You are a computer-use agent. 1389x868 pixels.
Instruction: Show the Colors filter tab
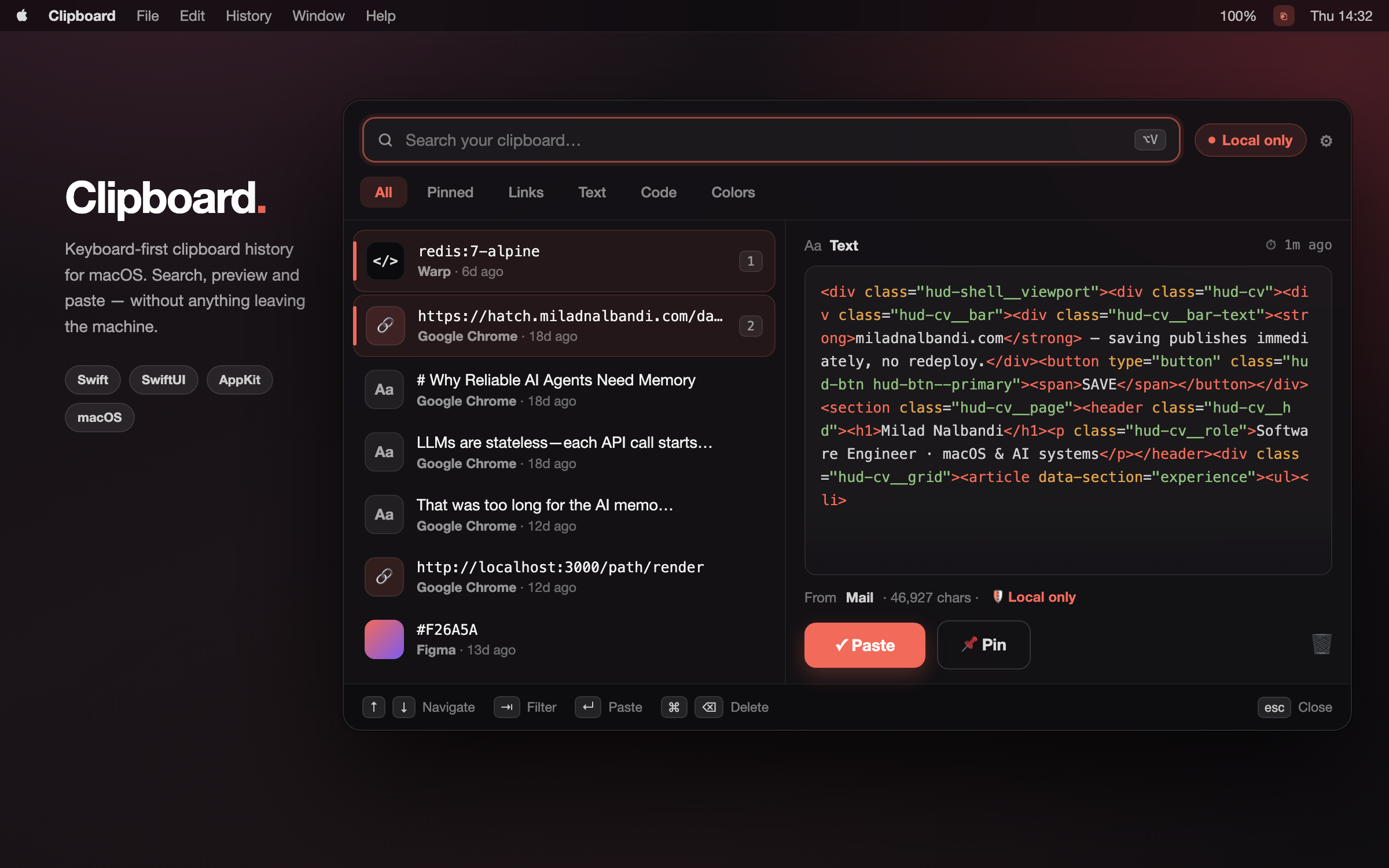coord(733,192)
